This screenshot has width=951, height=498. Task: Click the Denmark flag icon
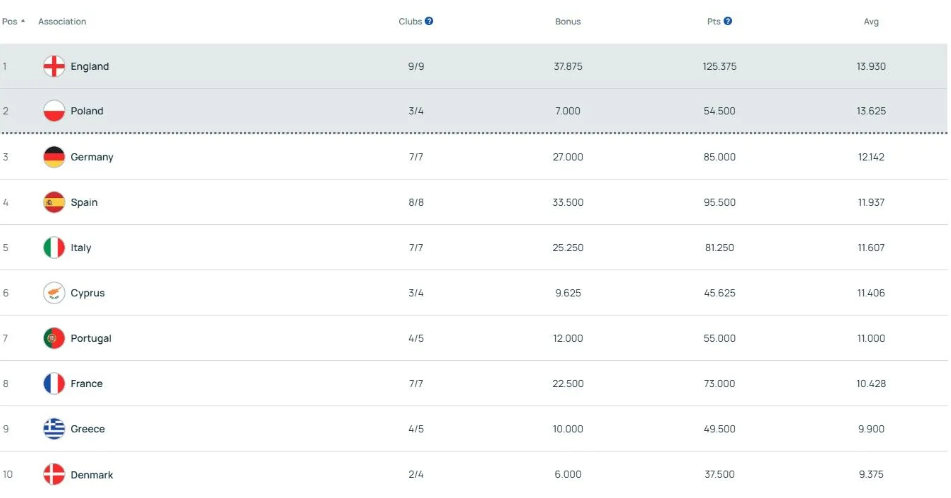(54, 474)
